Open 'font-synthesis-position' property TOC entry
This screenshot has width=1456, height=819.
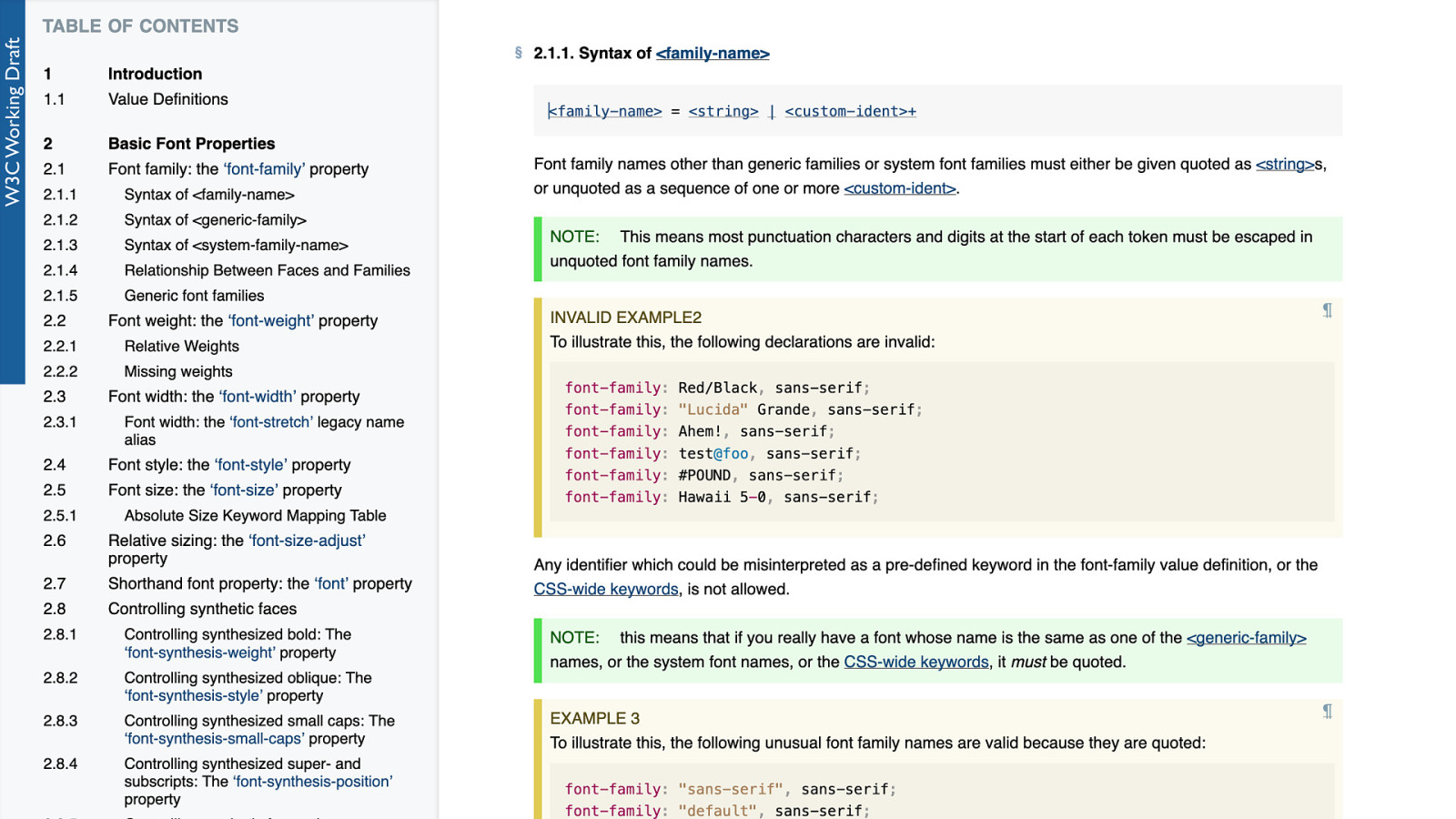[x=258, y=782]
